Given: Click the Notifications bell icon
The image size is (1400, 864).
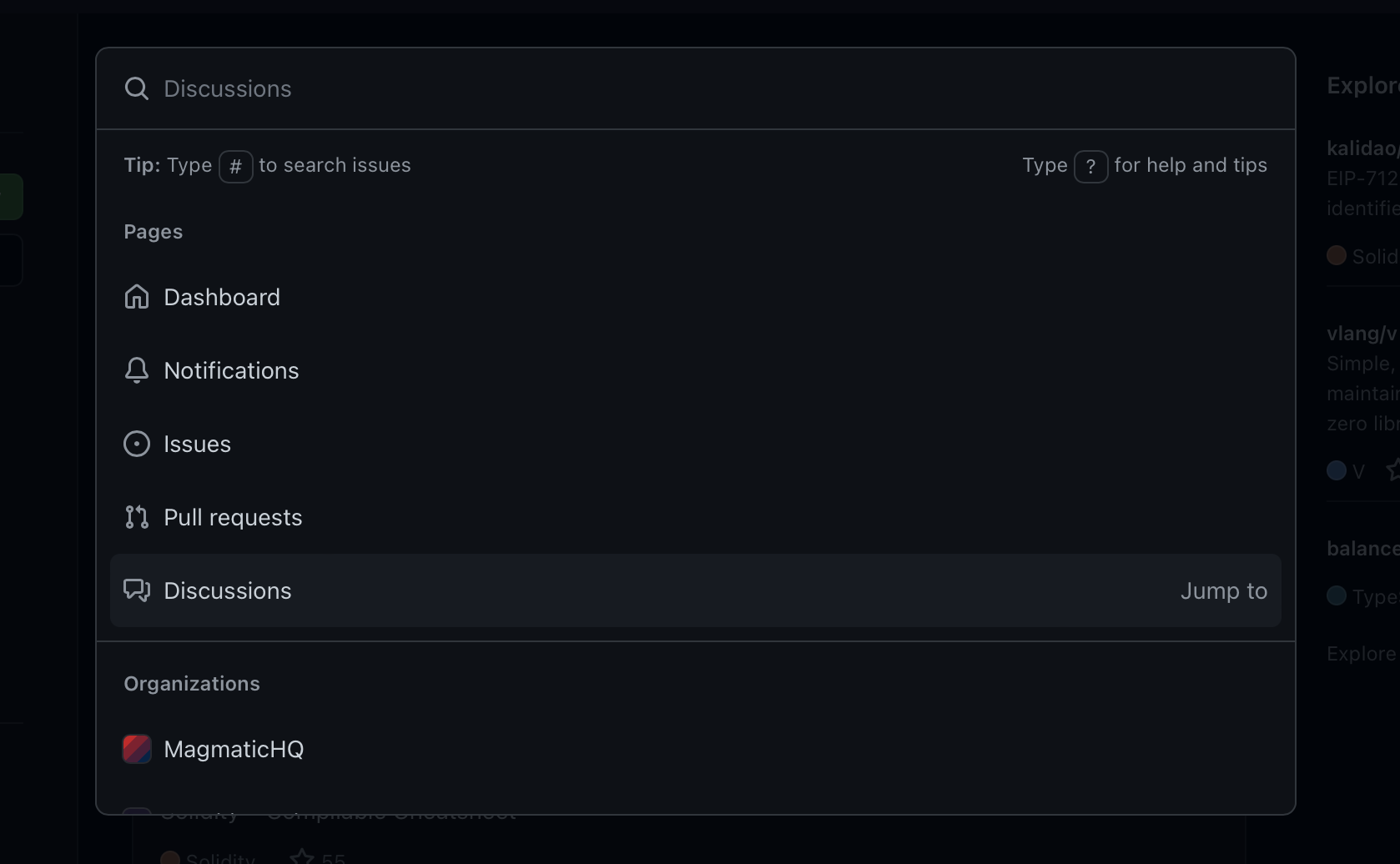Looking at the screenshot, I should (x=136, y=370).
